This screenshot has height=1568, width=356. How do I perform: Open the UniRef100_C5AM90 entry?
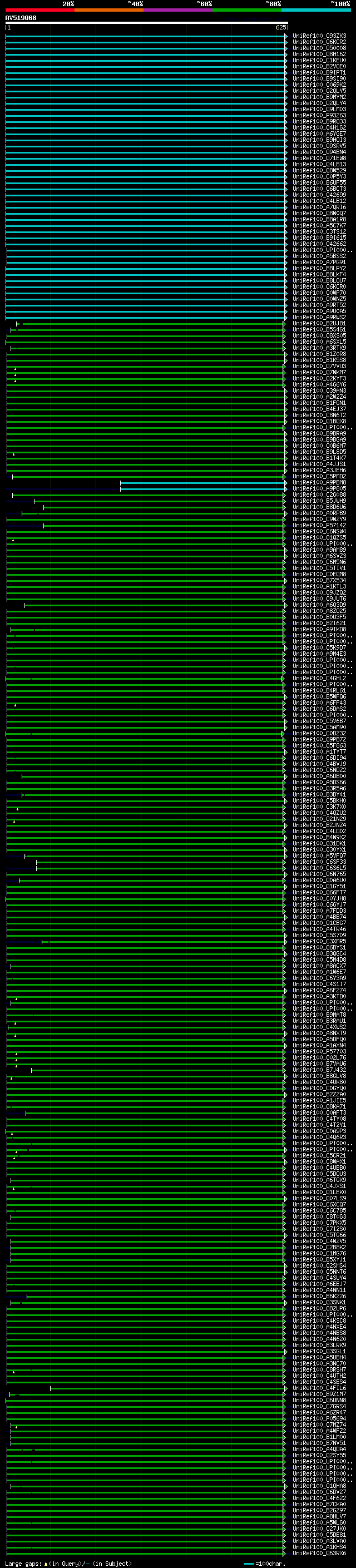click(x=319, y=728)
